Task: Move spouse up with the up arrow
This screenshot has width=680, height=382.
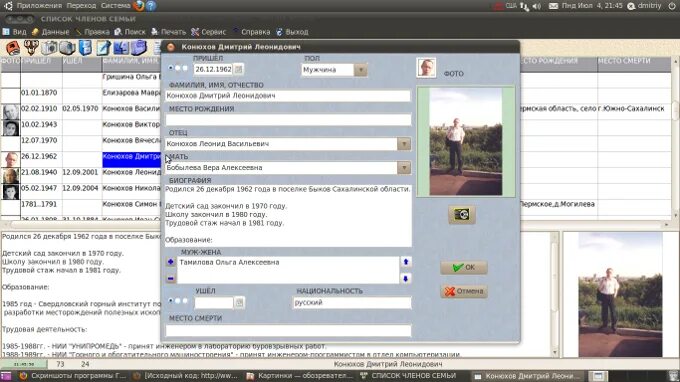Action: [406, 262]
